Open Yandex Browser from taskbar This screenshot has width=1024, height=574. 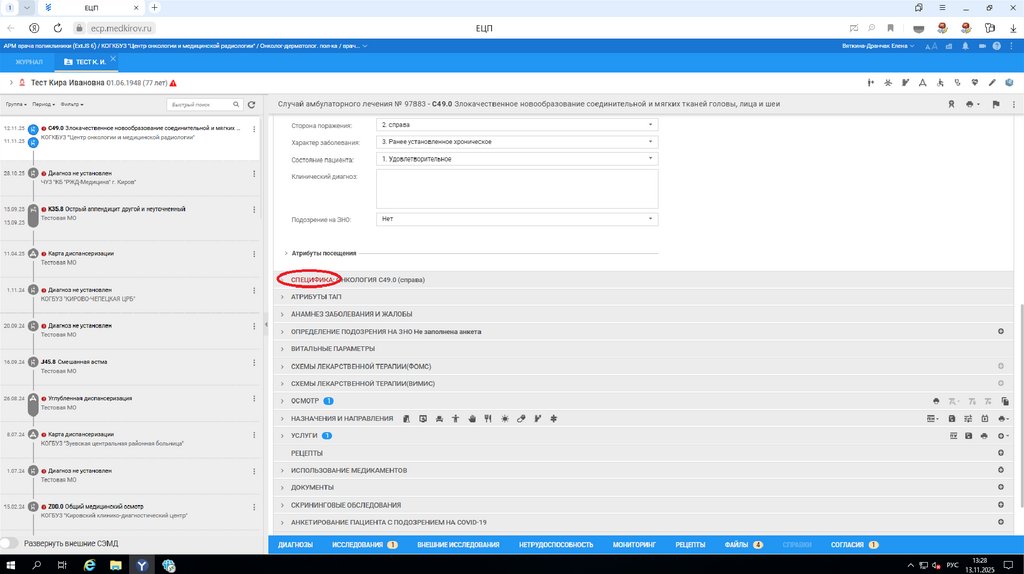(x=142, y=565)
